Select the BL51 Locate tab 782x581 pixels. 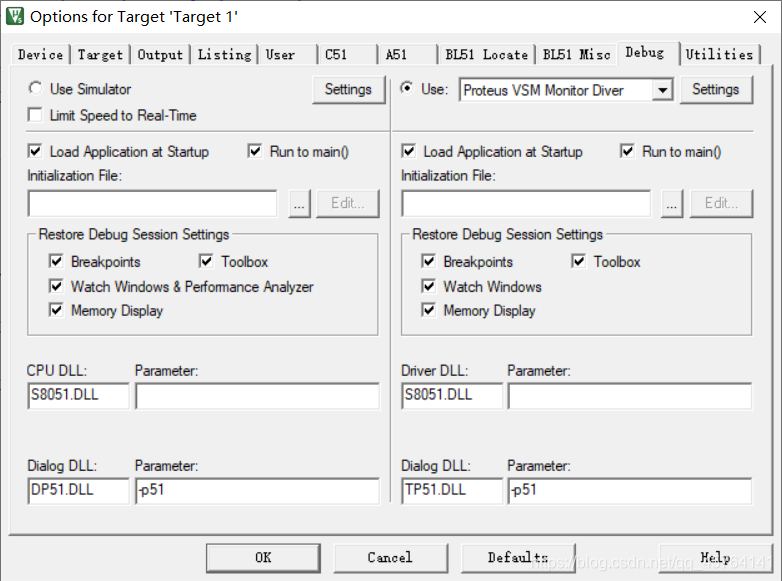pyautogui.click(x=486, y=54)
